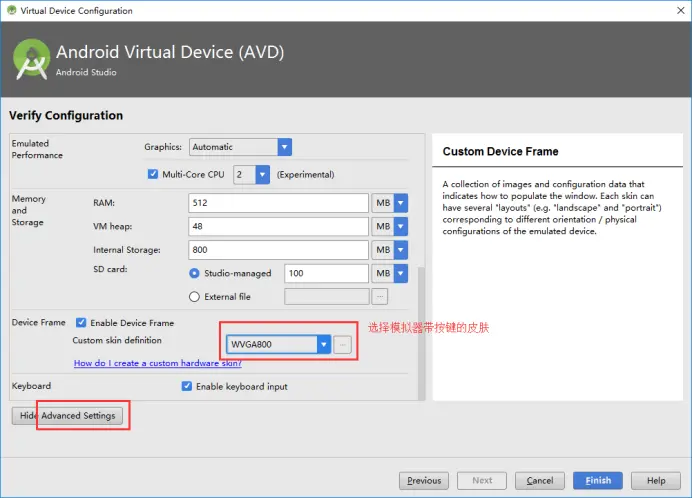Click the Internal Storage field showing 800
The image size is (693, 498).
(x=278, y=250)
